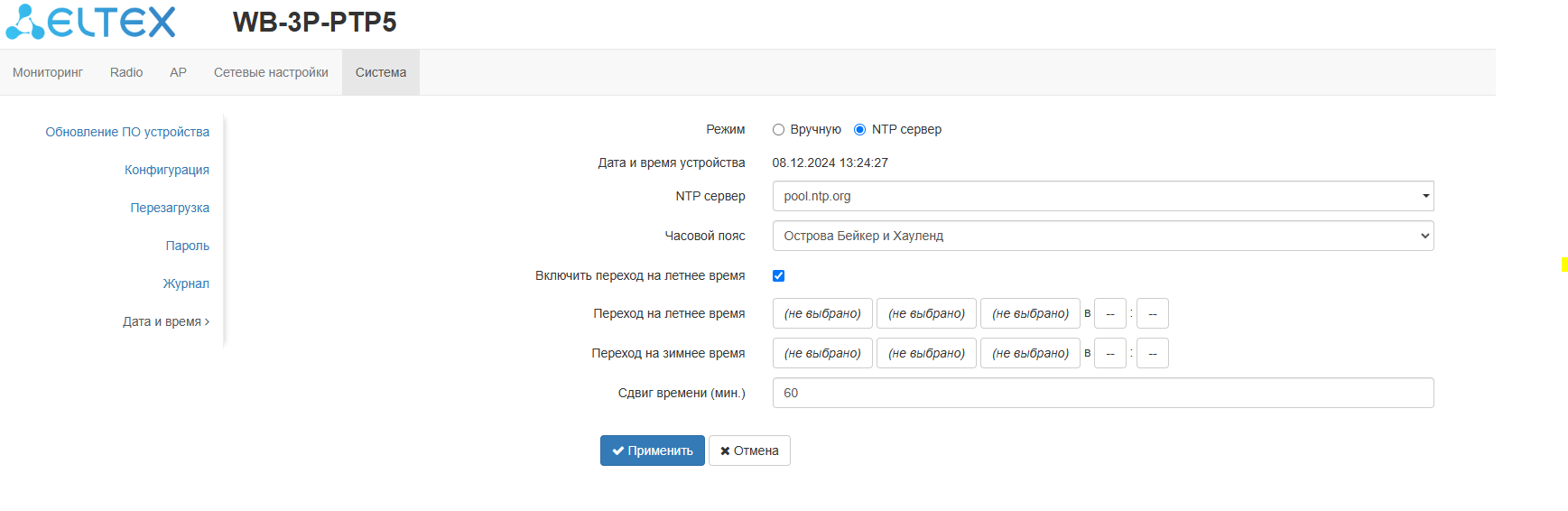Click the Сдвиг времени input field
This screenshot has width=1568, height=511.
click(1102, 393)
